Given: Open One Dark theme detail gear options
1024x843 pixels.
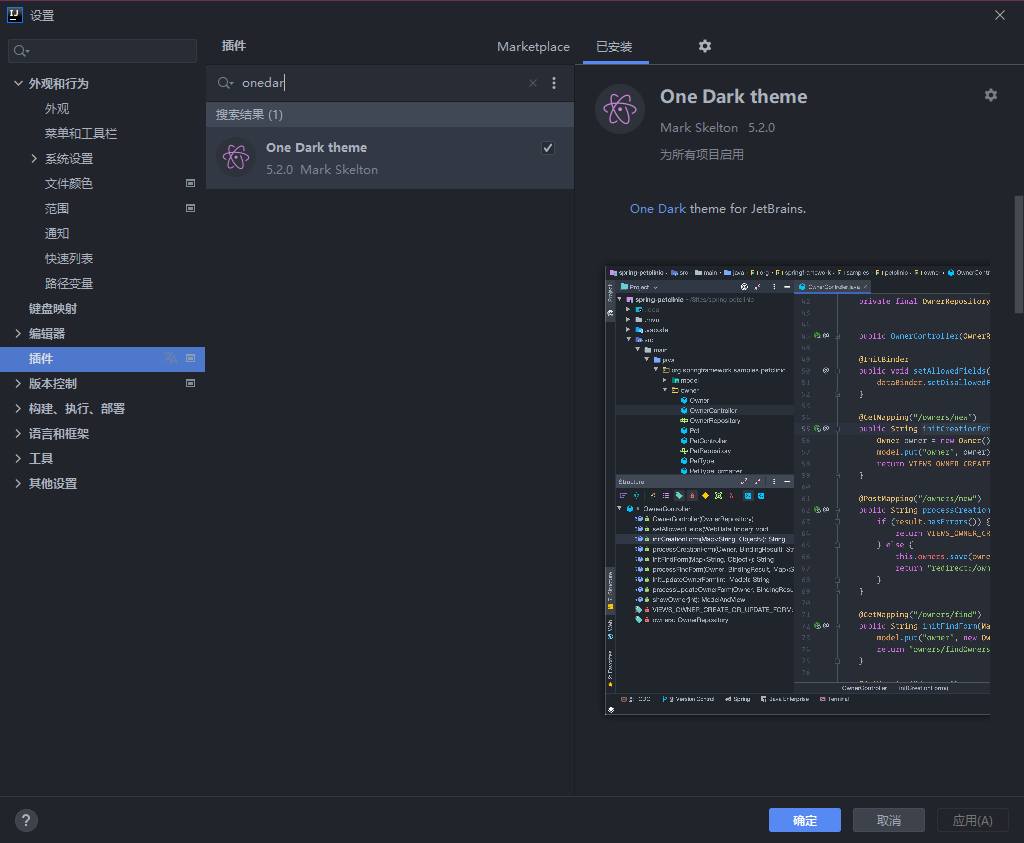Looking at the screenshot, I should (991, 95).
